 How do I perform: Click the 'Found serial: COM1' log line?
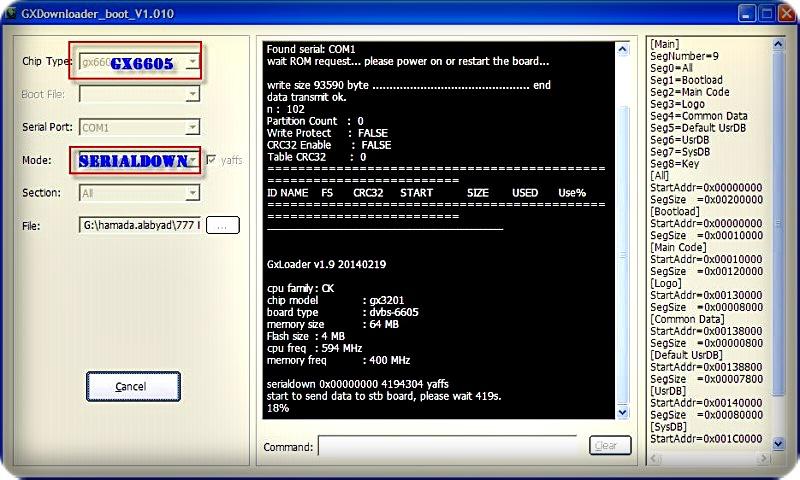(x=311, y=49)
